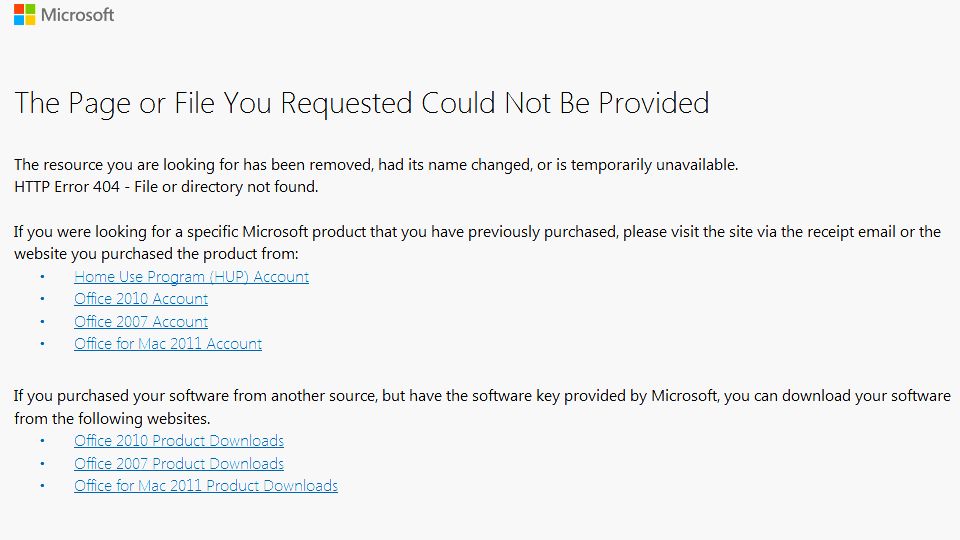Open Office for Mac 2011 Product Downloads
Viewport: 960px width, 540px height.
click(x=206, y=486)
